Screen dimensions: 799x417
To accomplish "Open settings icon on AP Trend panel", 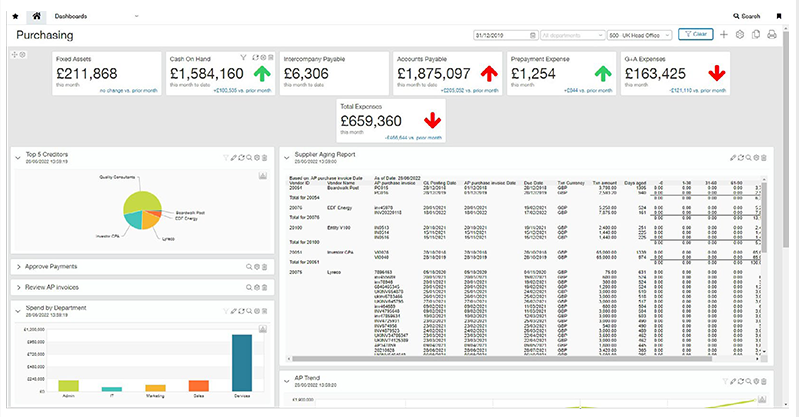I will pos(756,381).
